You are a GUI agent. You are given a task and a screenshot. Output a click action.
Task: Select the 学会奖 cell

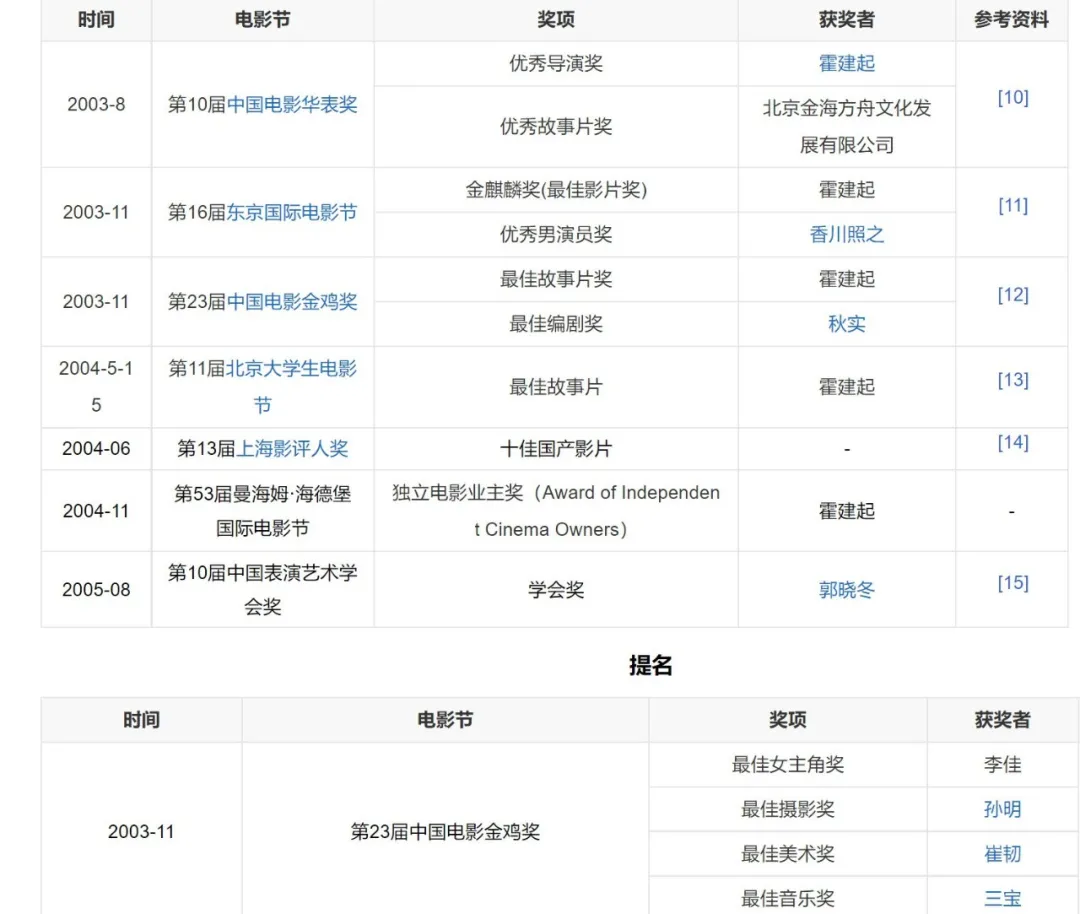click(x=556, y=590)
